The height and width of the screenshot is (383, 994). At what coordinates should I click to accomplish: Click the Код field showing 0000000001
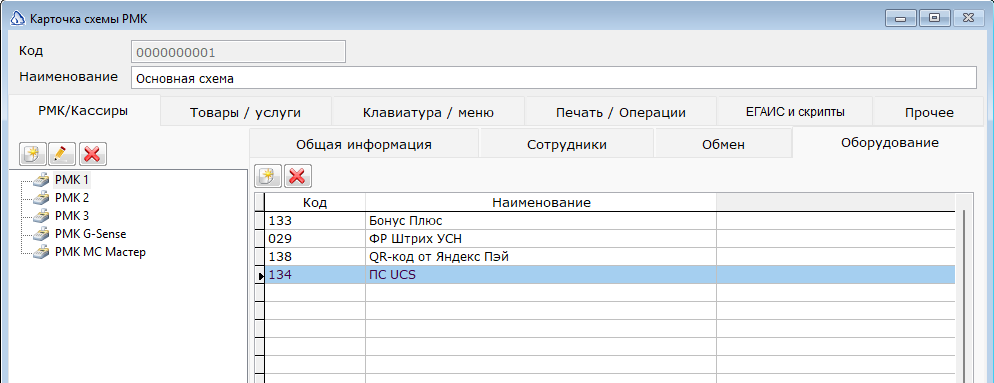tap(238, 52)
